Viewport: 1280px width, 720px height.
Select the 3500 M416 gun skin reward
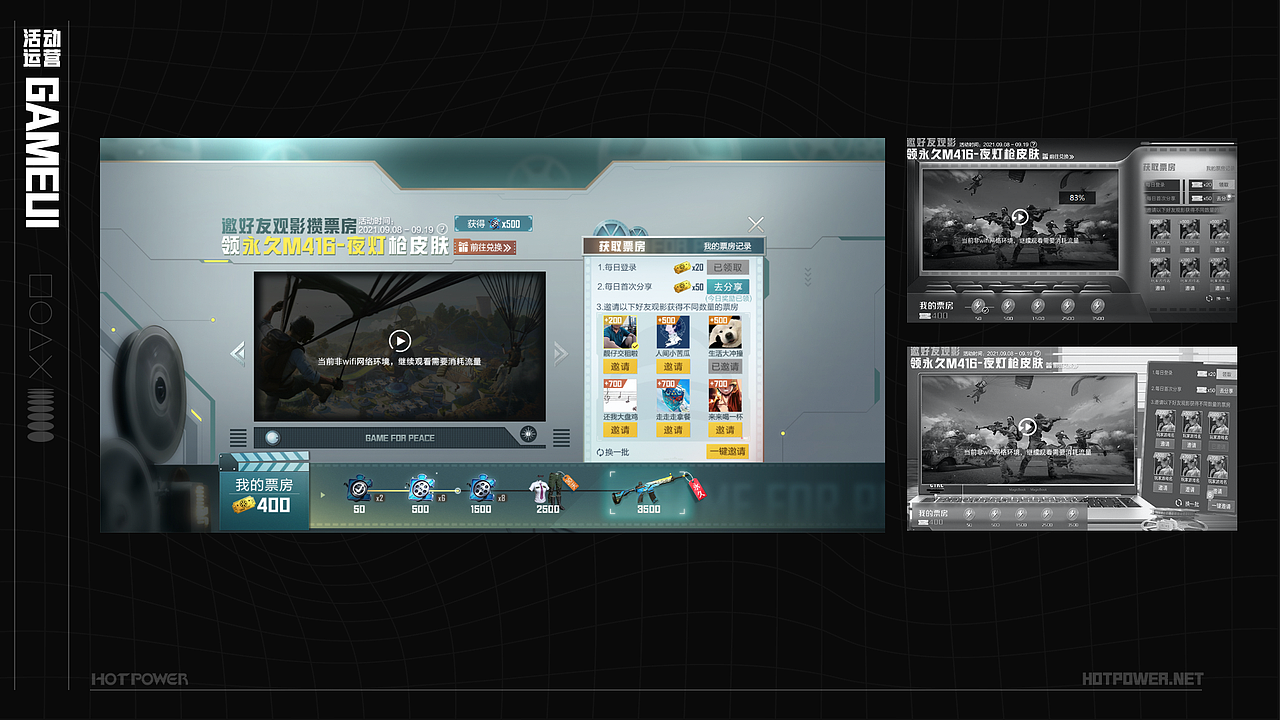click(648, 491)
